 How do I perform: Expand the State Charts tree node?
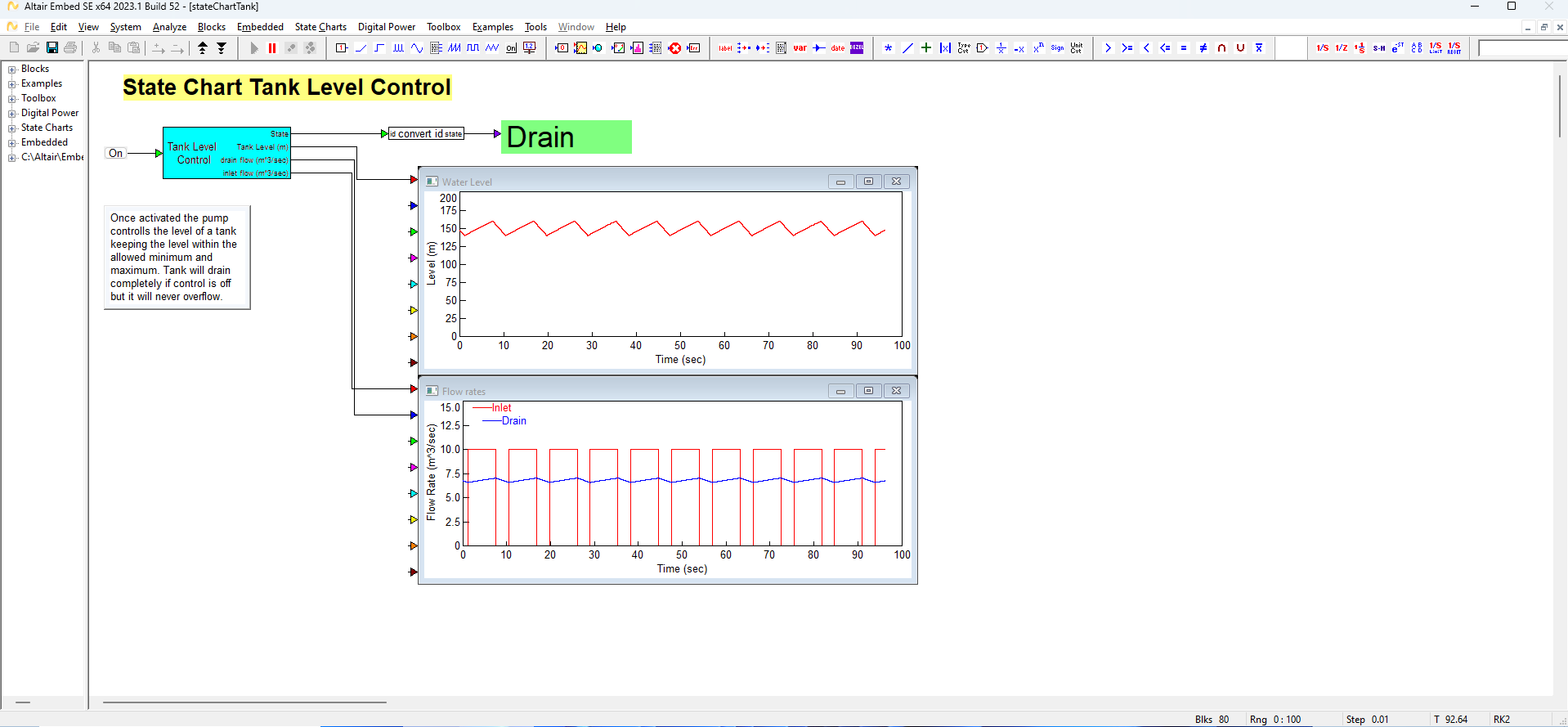(x=12, y=128)
